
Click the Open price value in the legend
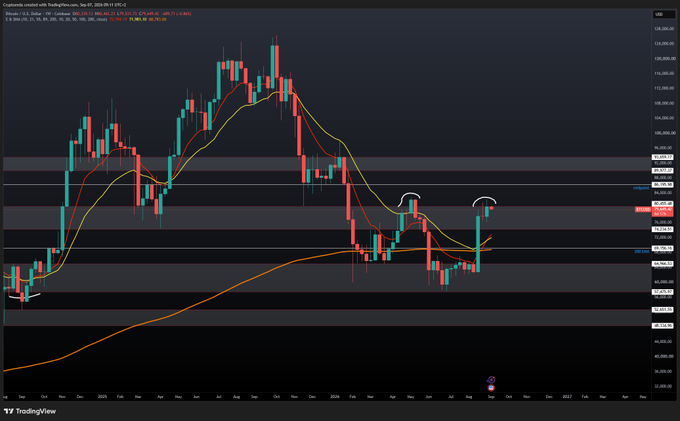(84, 14)
